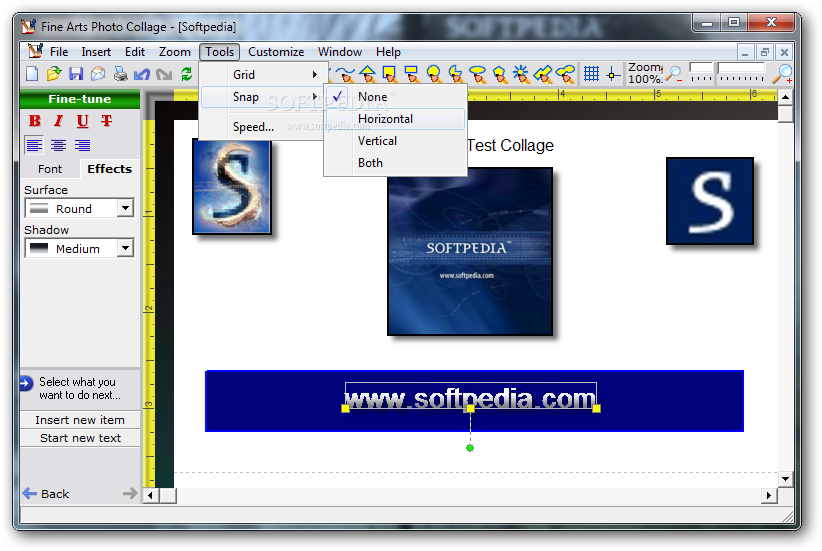This screenshot has width=822, height=551.
Task: Choose Vertical snap option
Action: [x=395, y=141]
